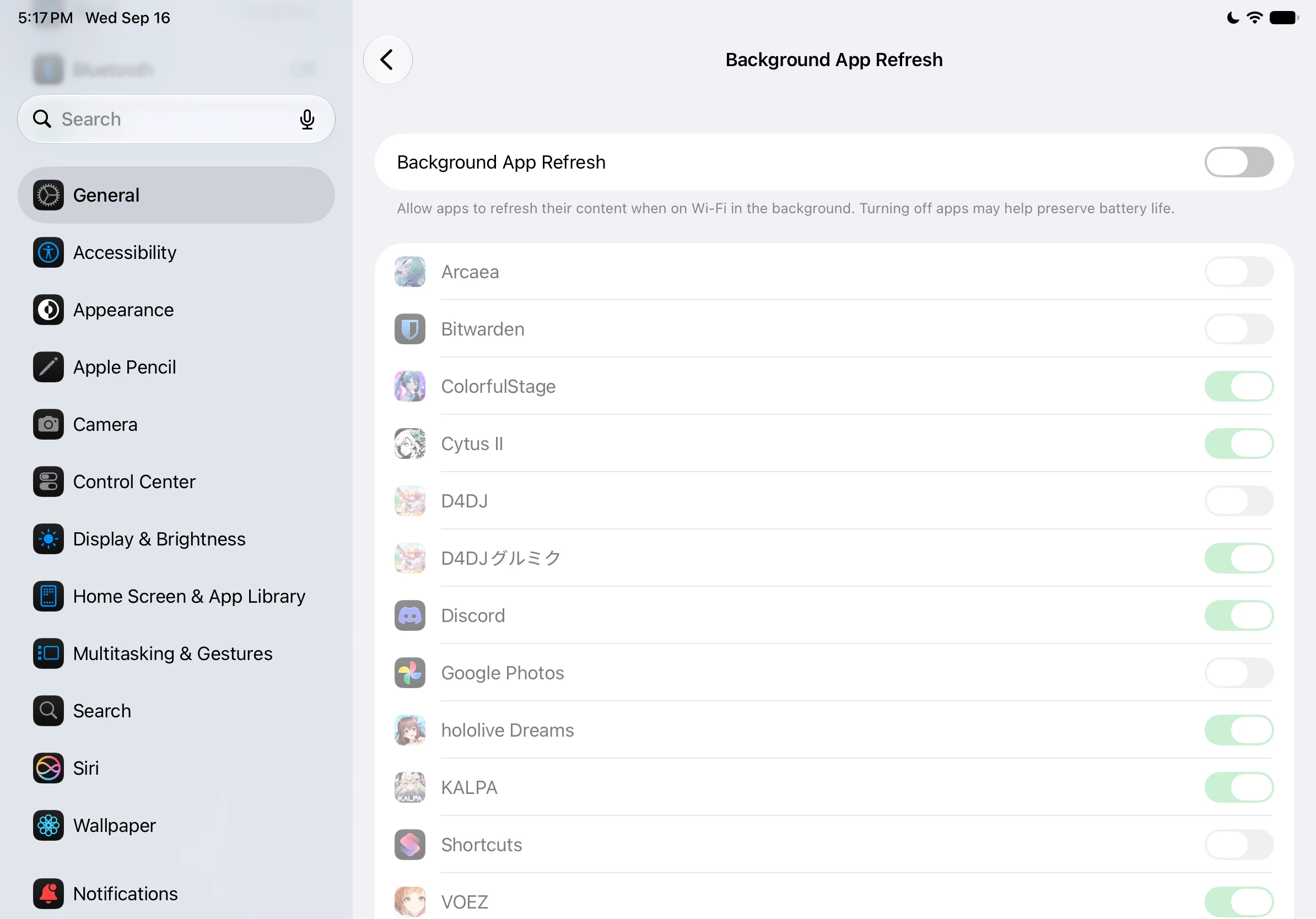Disable Discord background refresh switch
Image resolution: width=1316 pixels, height=919 pixels.
[1239, 615]
